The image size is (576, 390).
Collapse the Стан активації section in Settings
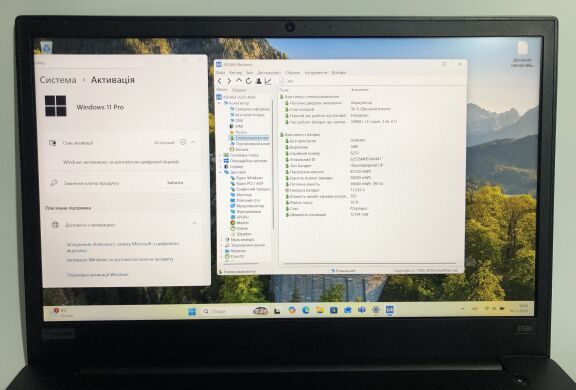[193, 142]
